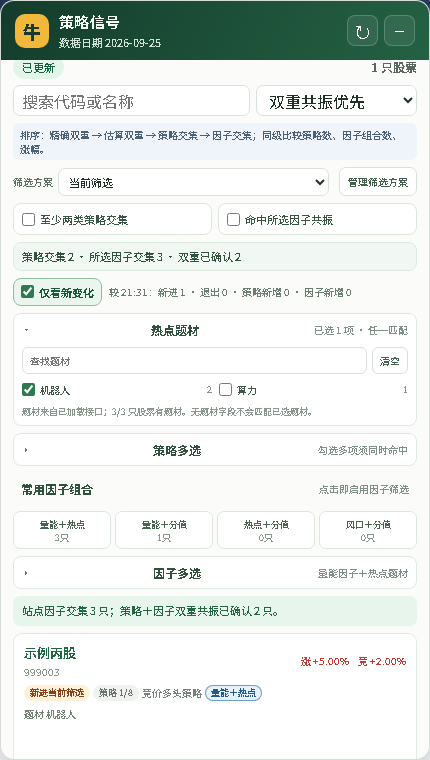Viewport: 430px width, 760px height.
Task: Click the blue 量能+热点 tag on stock card
Action: (x=233, y=693)
